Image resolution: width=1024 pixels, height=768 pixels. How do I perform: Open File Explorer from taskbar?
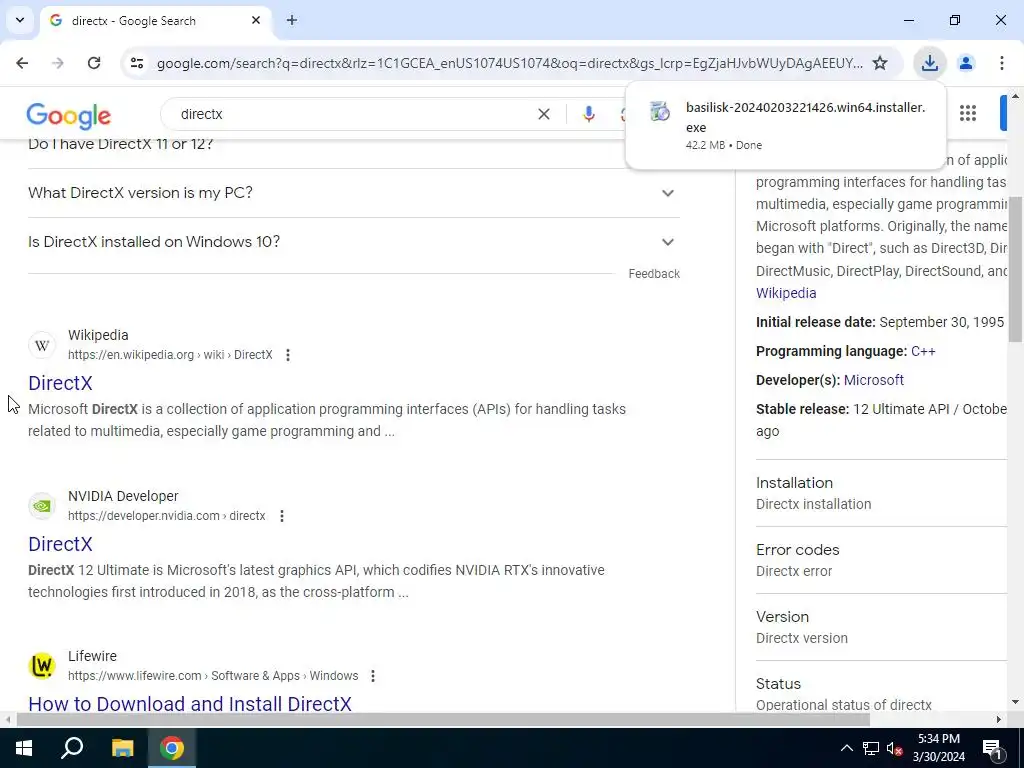coord(122,748)
